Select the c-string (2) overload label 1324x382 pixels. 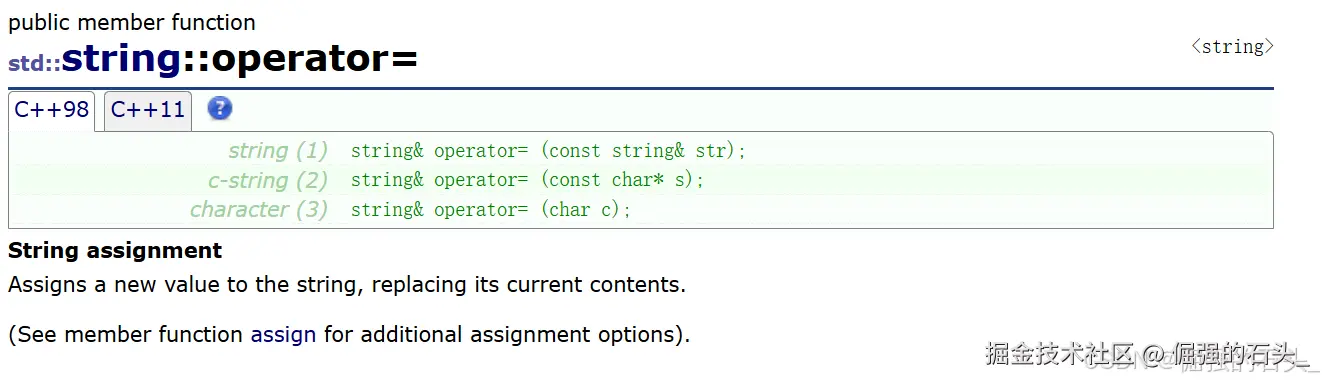click(268, 180)
